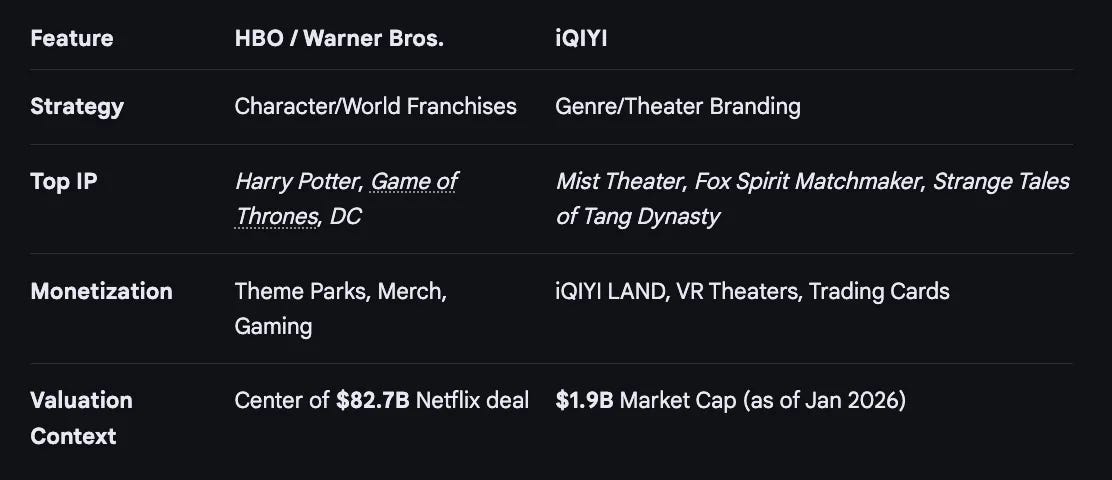1112x480 pixels.
Task: Select the Top IP row label
Action: tap(64, 182)
